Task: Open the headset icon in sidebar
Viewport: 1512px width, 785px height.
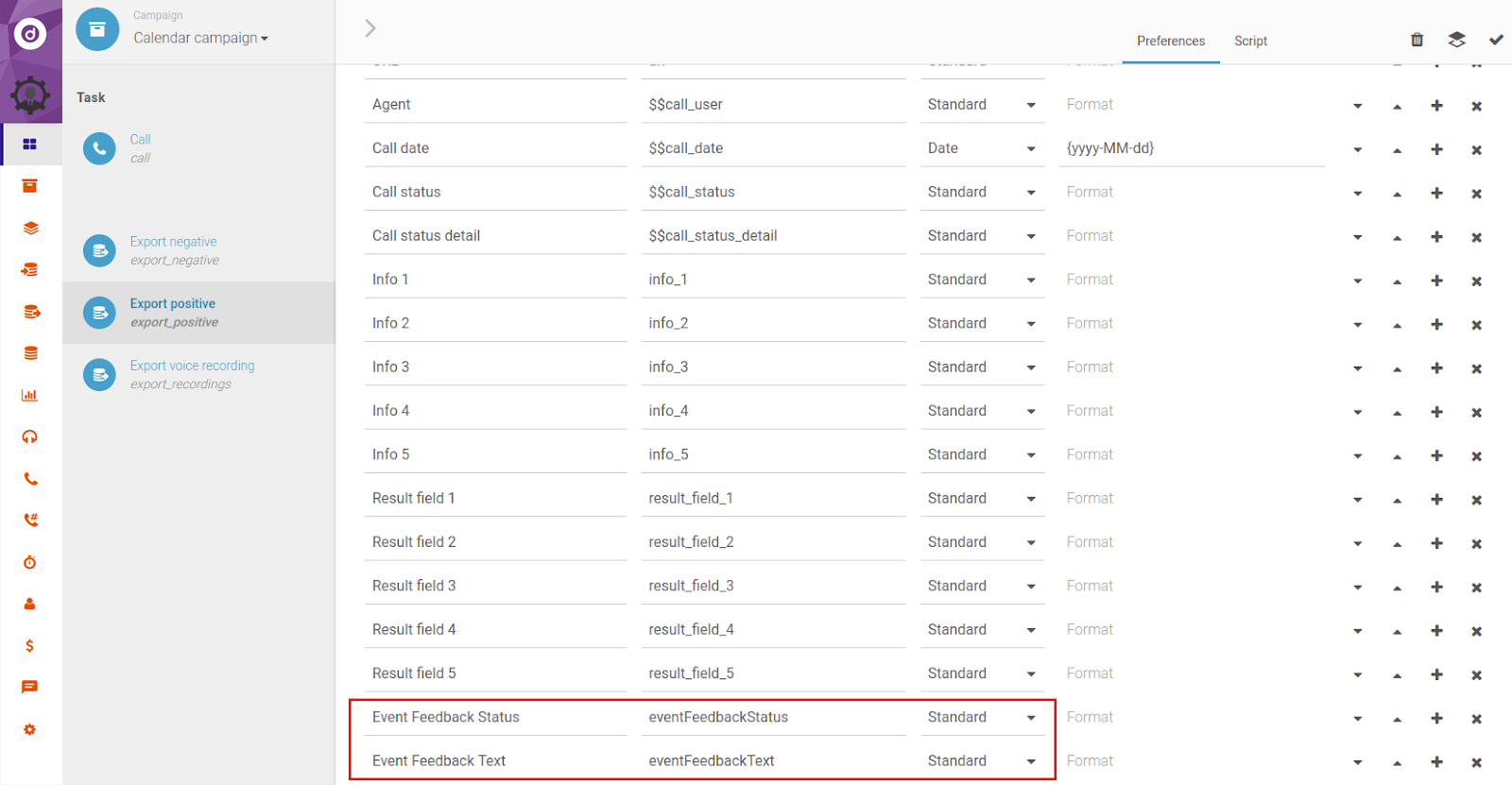Action: (x=30, y=437)
